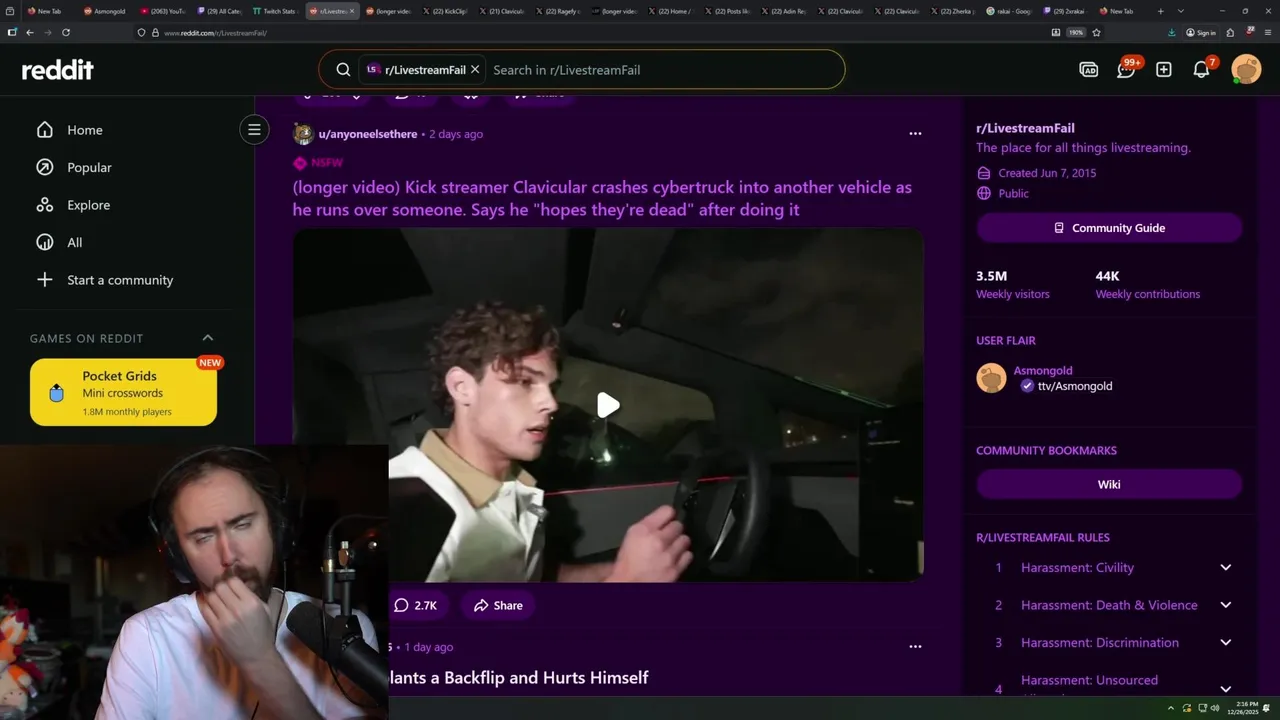Remove the r/LivestreamFail search filter

(475, 70)
